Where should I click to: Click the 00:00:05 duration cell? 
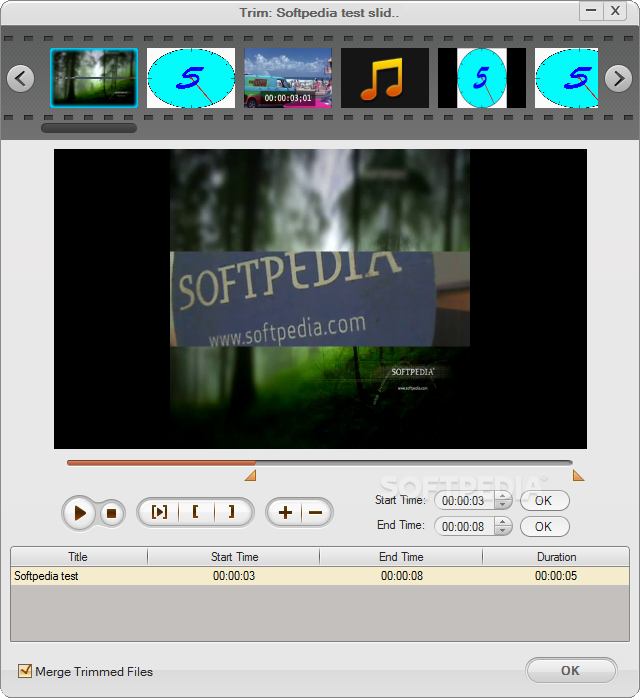556,576
